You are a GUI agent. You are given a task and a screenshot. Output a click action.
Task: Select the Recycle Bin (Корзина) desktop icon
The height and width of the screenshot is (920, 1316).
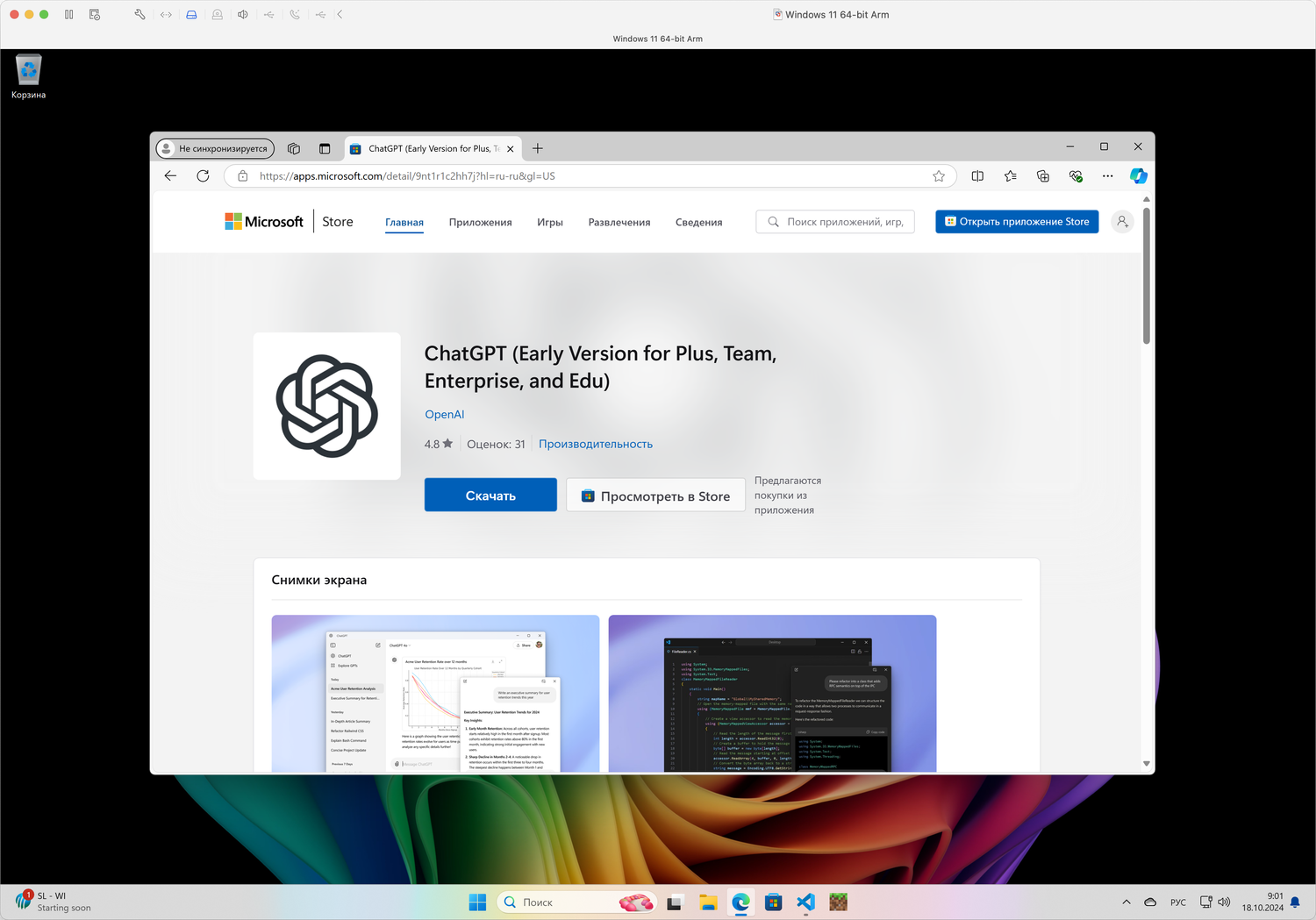28,76
